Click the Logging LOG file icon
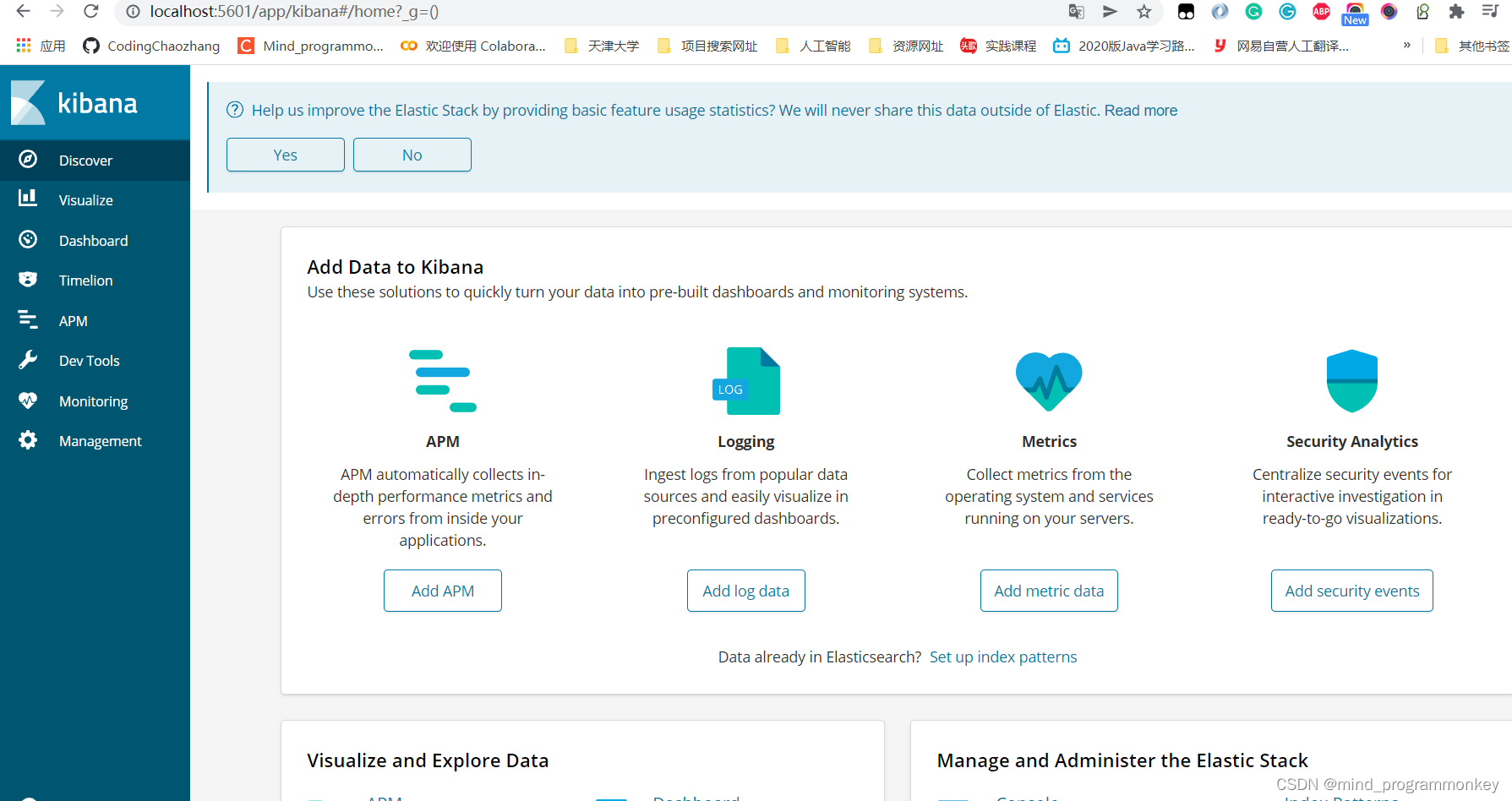This screenshot has width=1512, height=801. 746,381
